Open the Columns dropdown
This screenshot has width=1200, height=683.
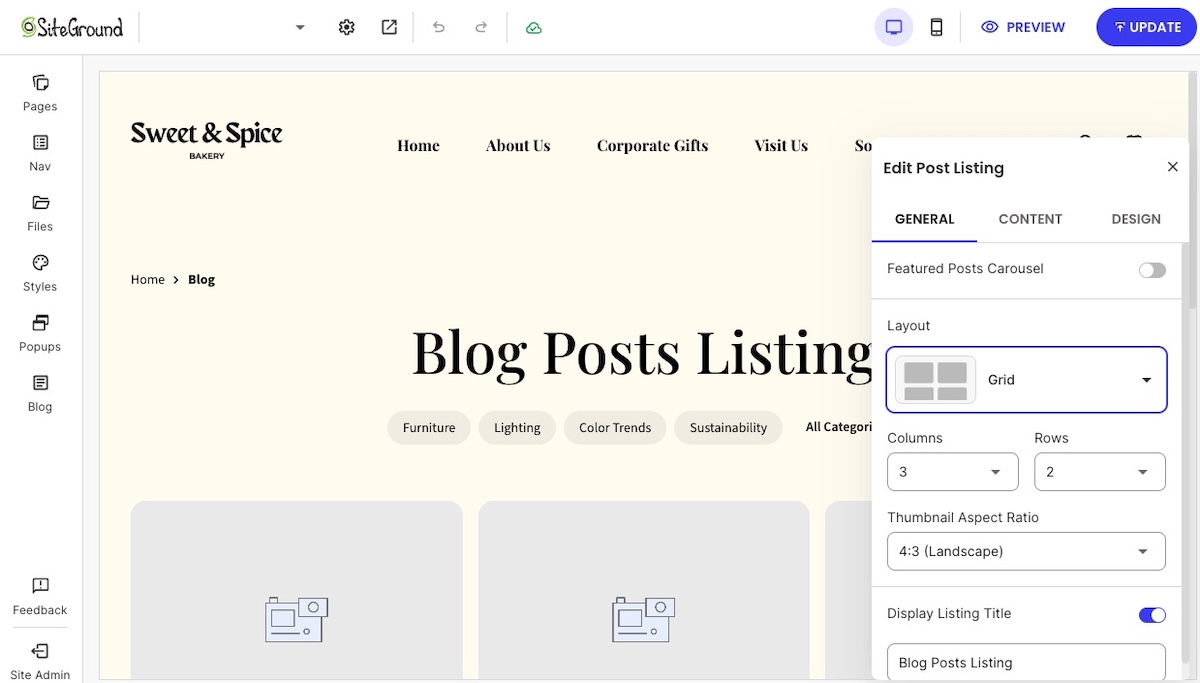[952, 472]
